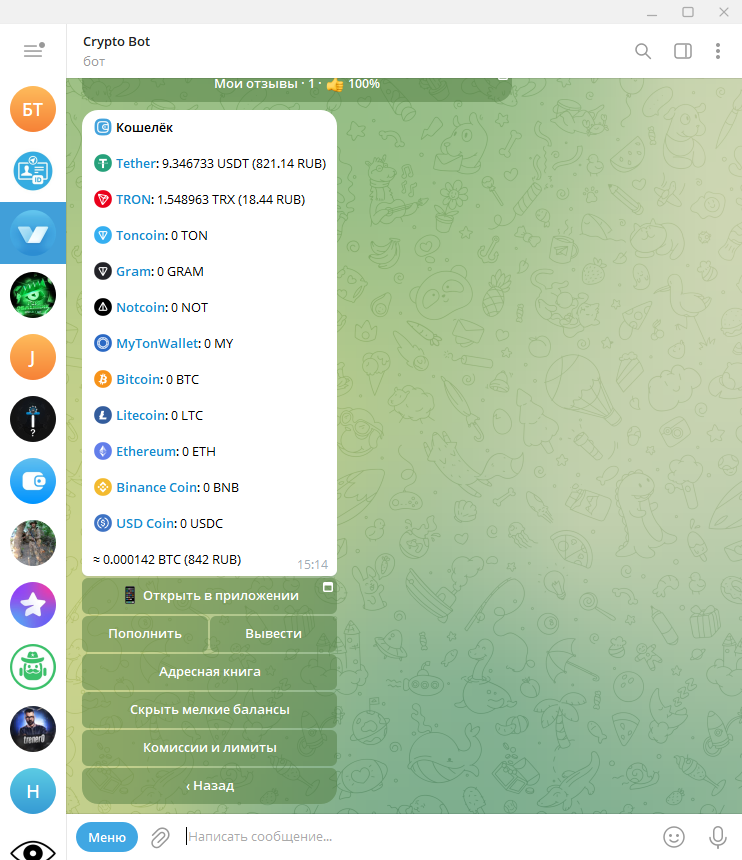Open the three-dot chat options menu
Viewport: 742px width, 860px height.
coord(718,51)
